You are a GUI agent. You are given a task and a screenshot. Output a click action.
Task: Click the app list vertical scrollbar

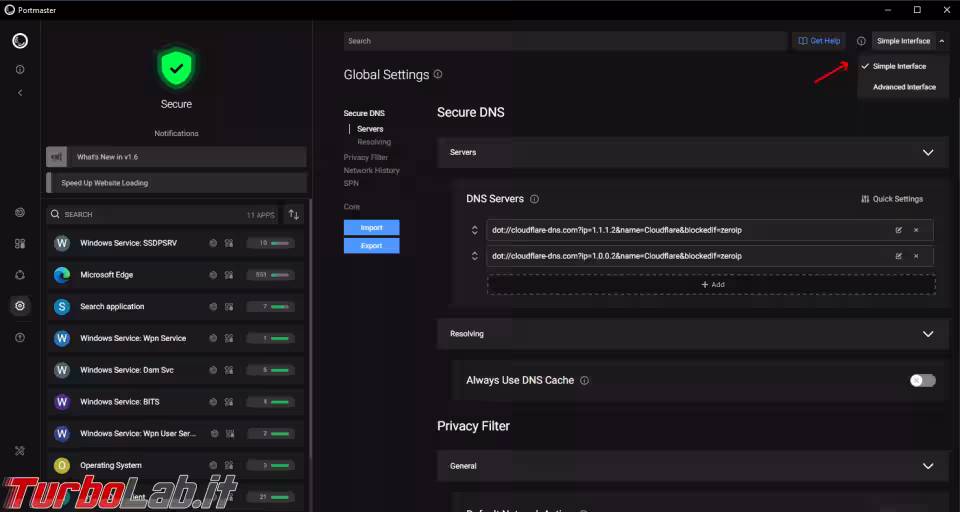pos(311,331)
